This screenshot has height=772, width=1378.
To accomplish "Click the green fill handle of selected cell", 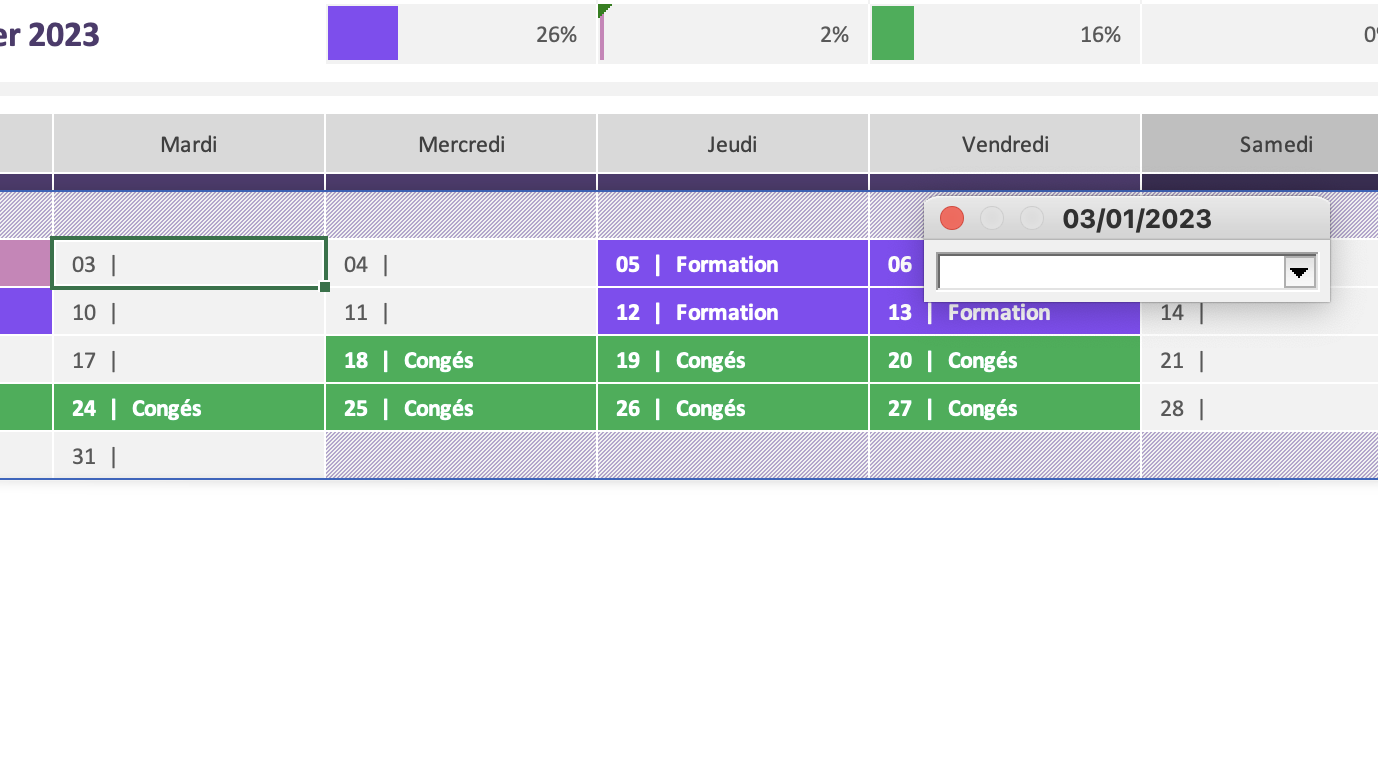I will pos(325,287).
